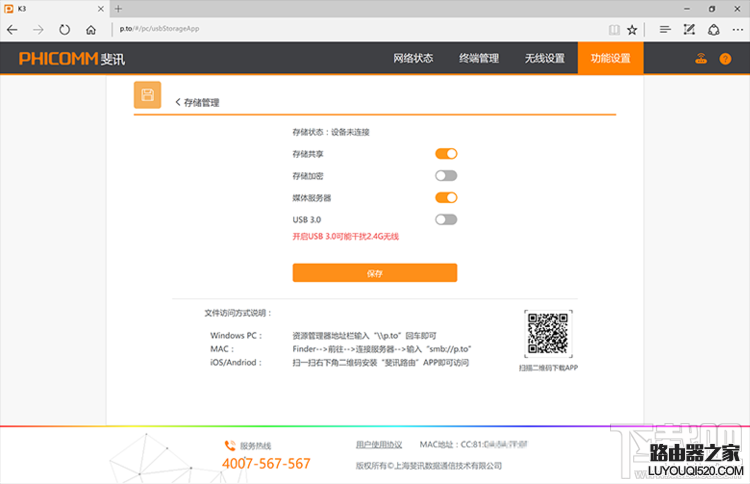Viewport: 750px width, 484px height.
Task: Make a web note pen icon
Action: pos(689,30)
